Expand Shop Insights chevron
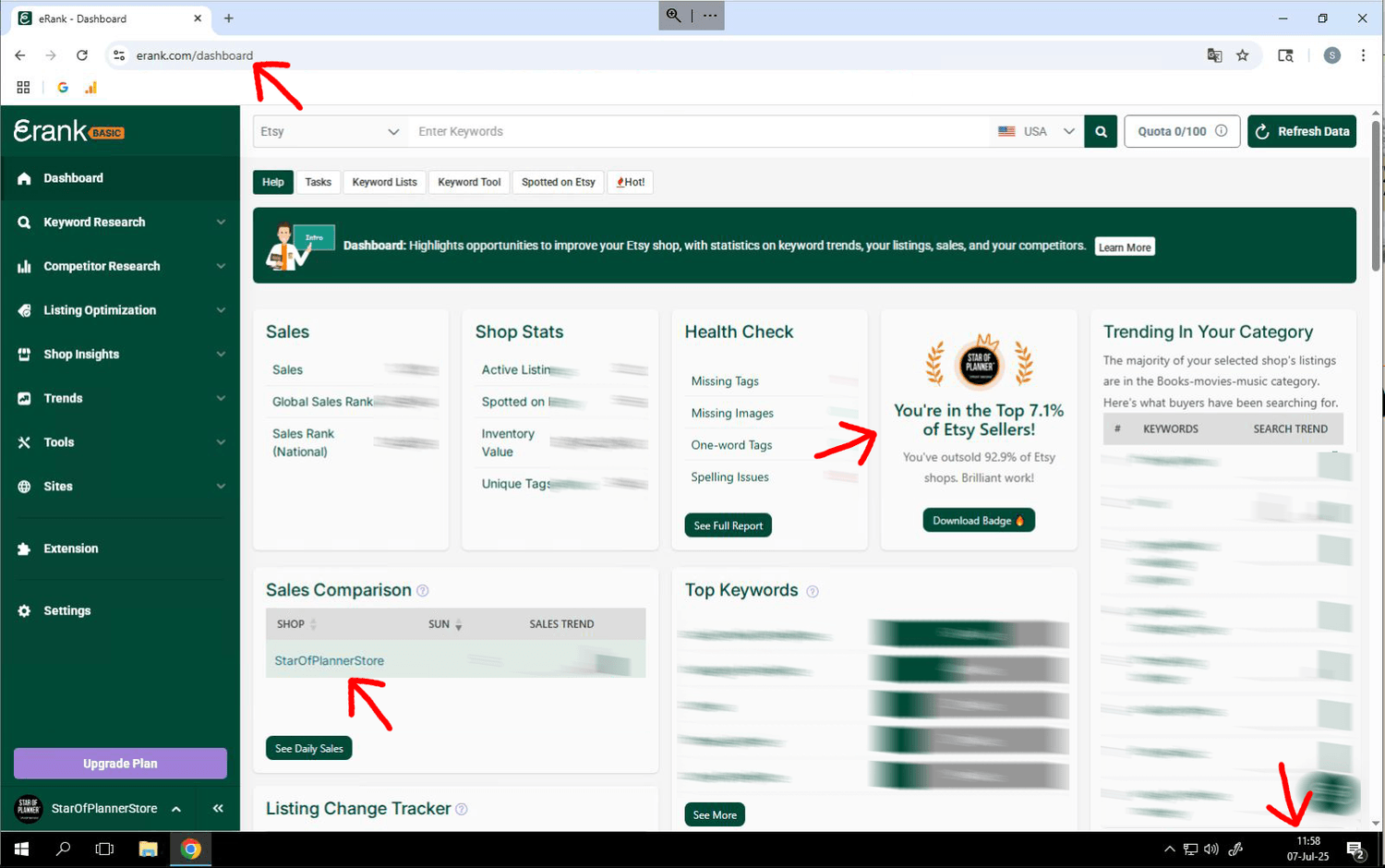 (221, 355)
